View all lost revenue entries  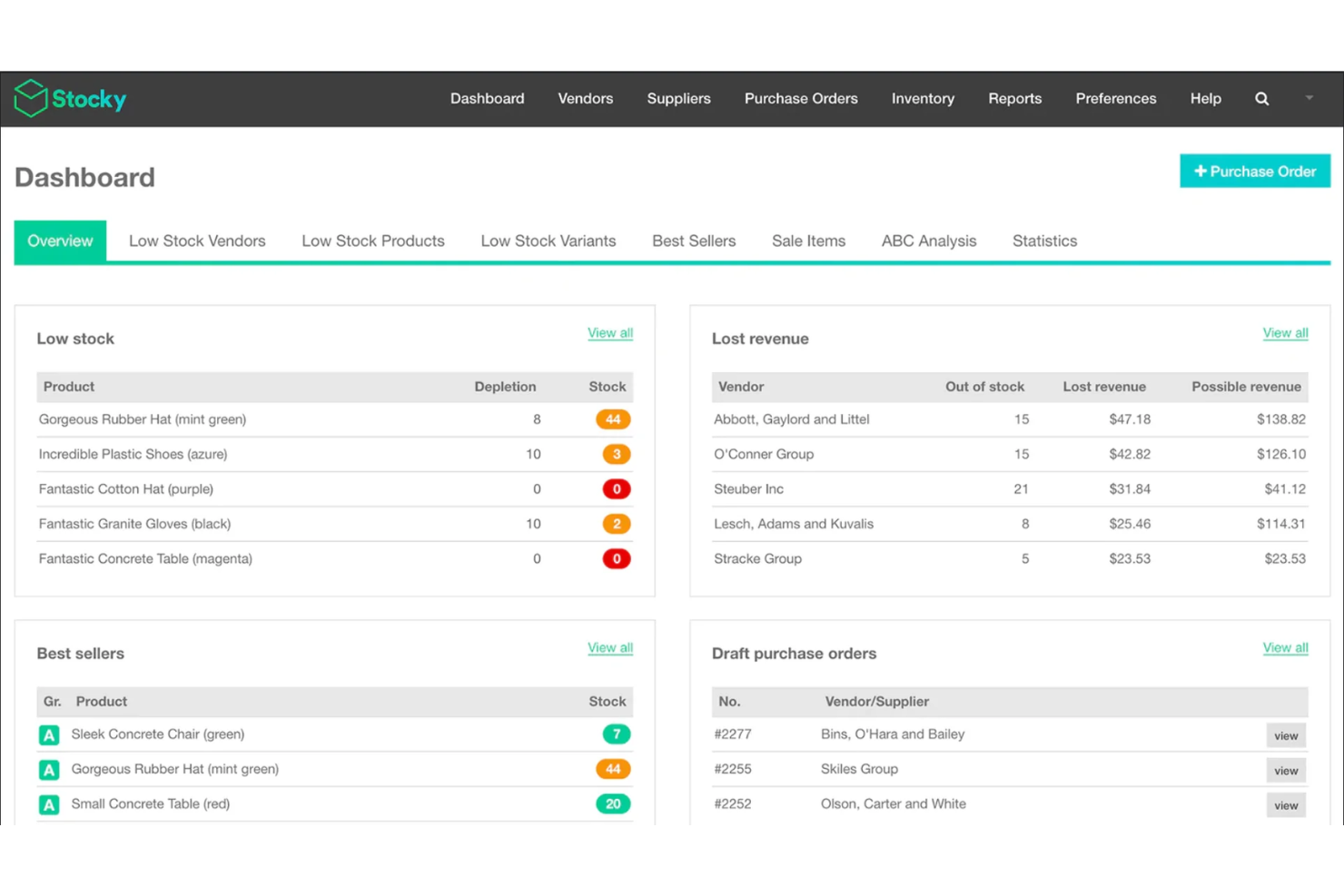click(x=1285, y=333)
